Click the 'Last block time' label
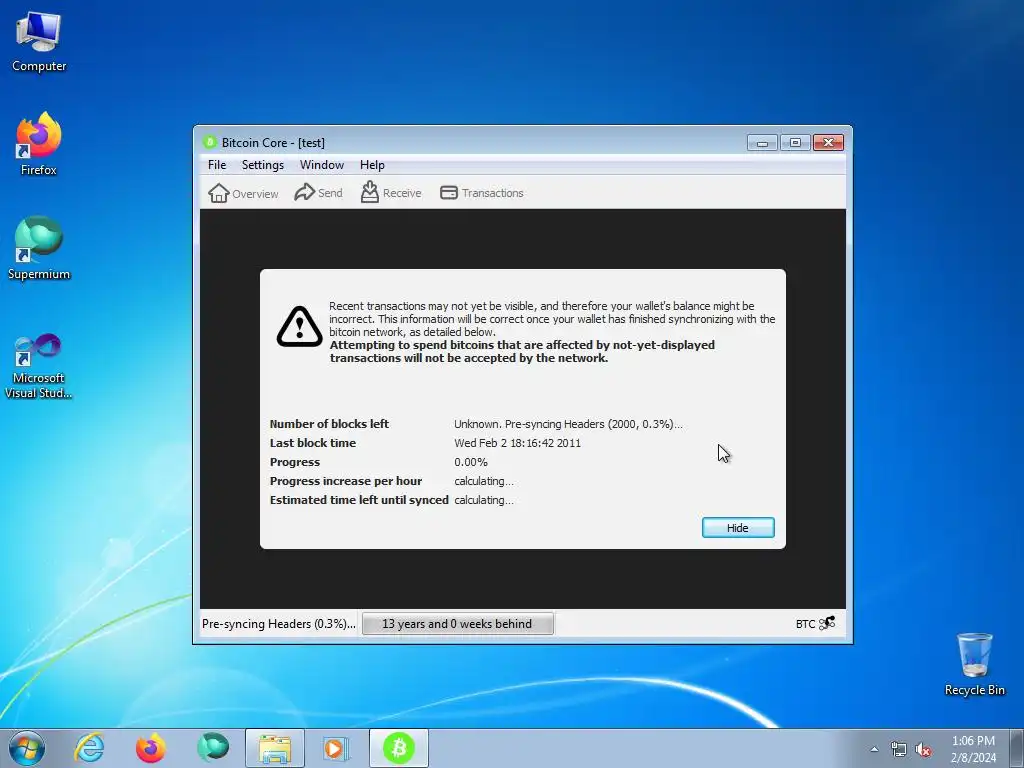The width and height of the screenshot is (1024, 768). [x=313, y=443]
